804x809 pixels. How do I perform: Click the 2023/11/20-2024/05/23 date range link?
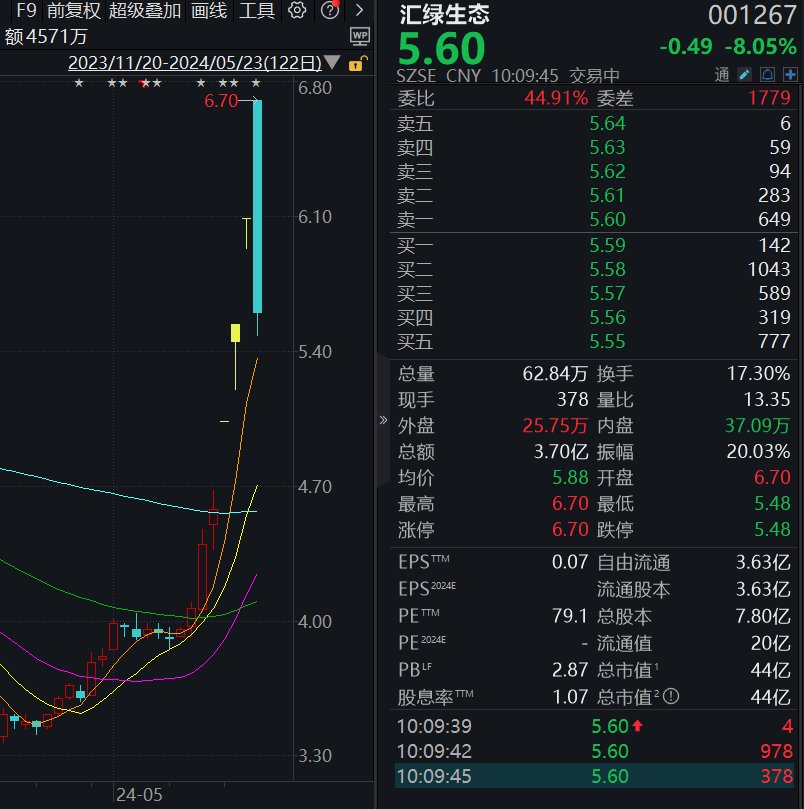pos(195,63)
